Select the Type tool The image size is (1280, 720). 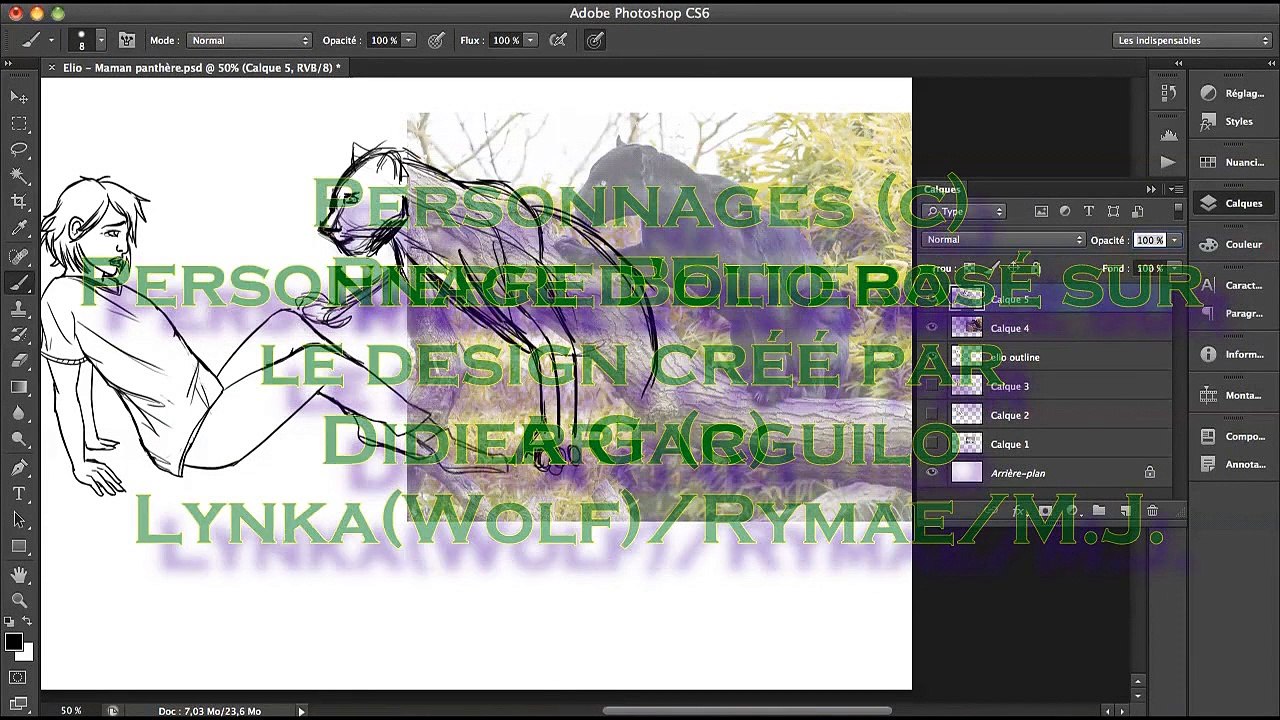[19, 494]
